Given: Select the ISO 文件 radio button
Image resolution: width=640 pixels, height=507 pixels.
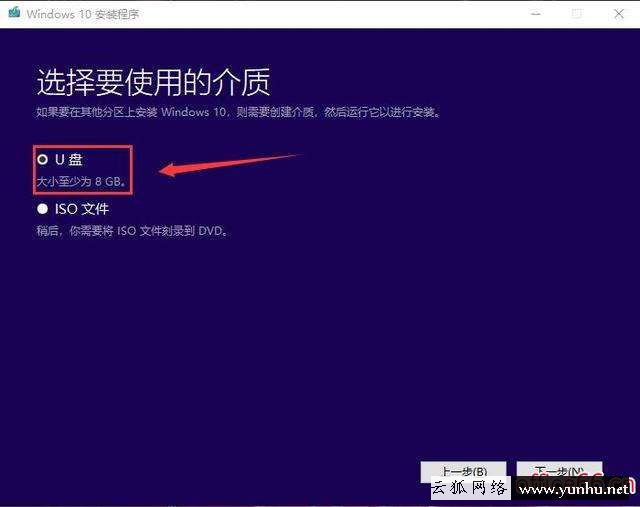Looking at the screenshot, I should pos(42,209).
